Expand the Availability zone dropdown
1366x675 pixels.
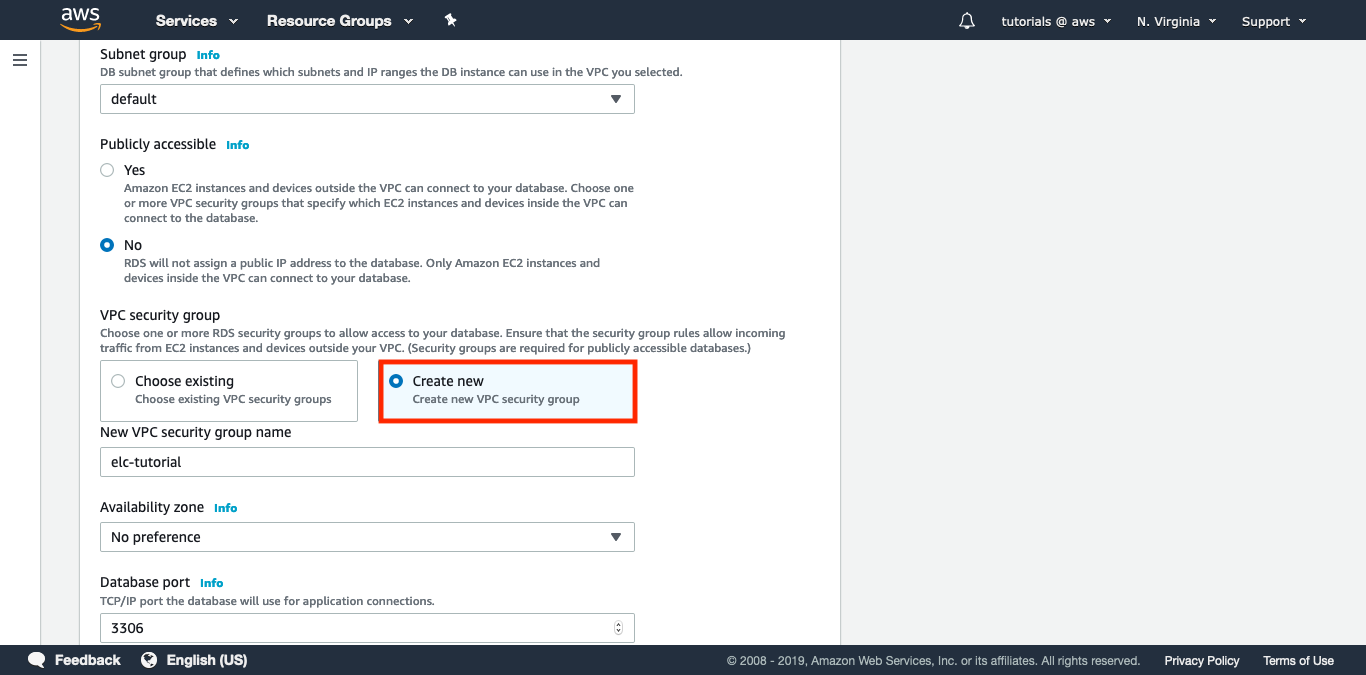[x=367, y=537]
